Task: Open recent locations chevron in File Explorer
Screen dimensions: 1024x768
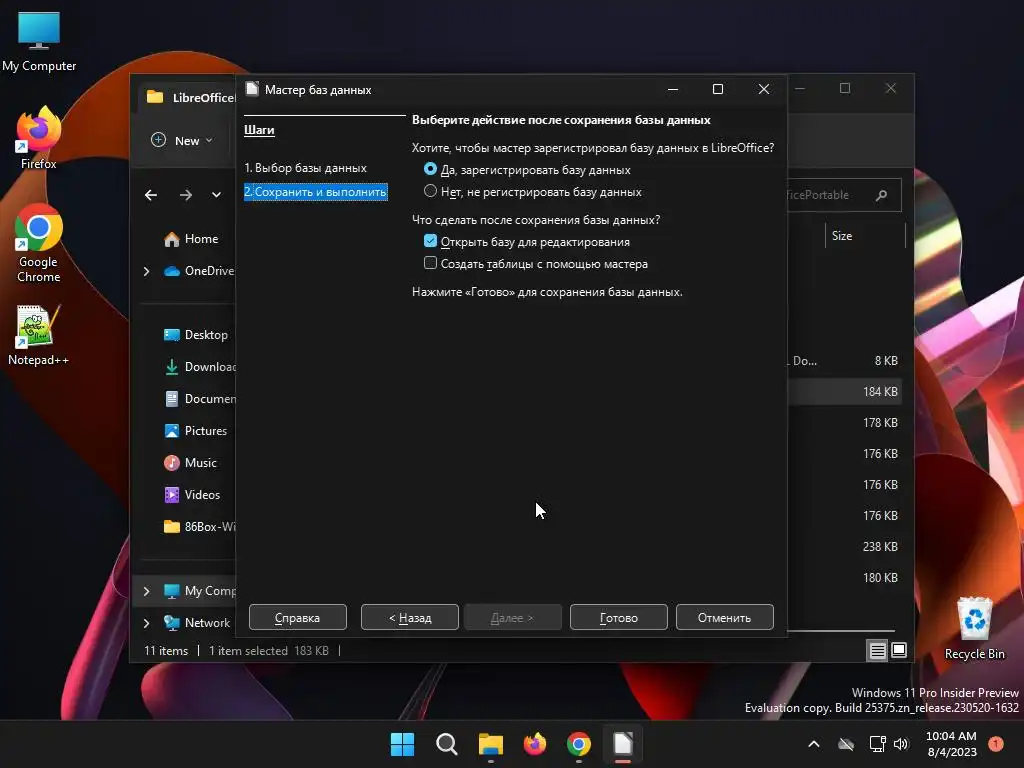Action: [216, 195]
